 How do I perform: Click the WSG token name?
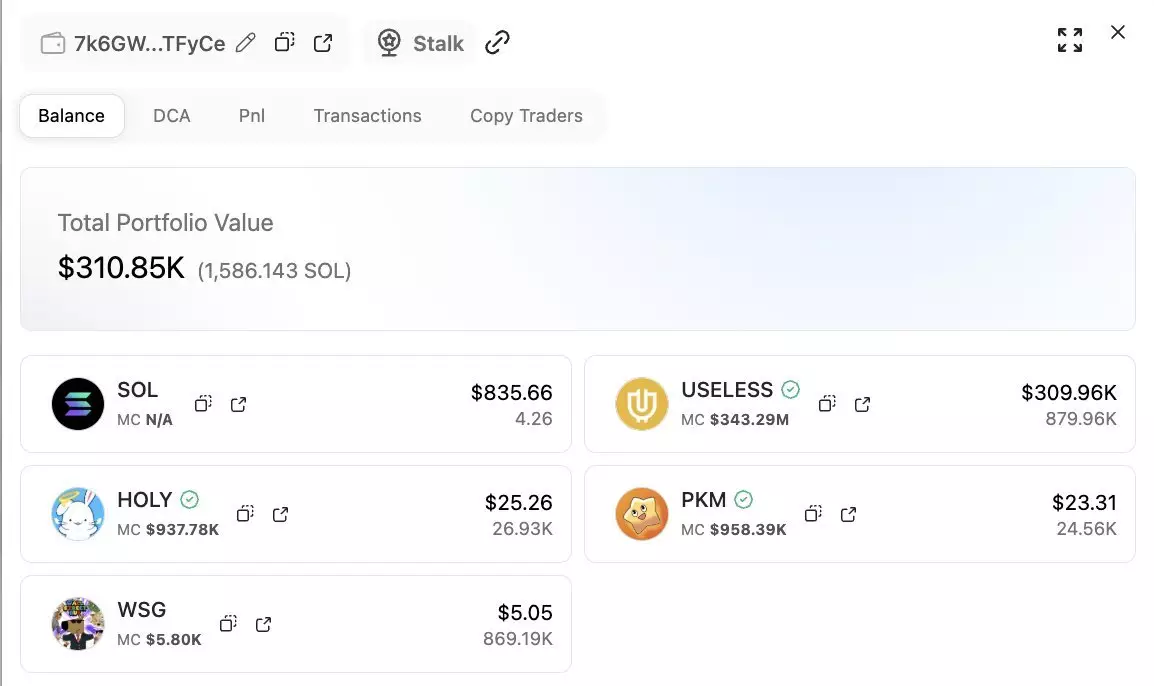142,610
